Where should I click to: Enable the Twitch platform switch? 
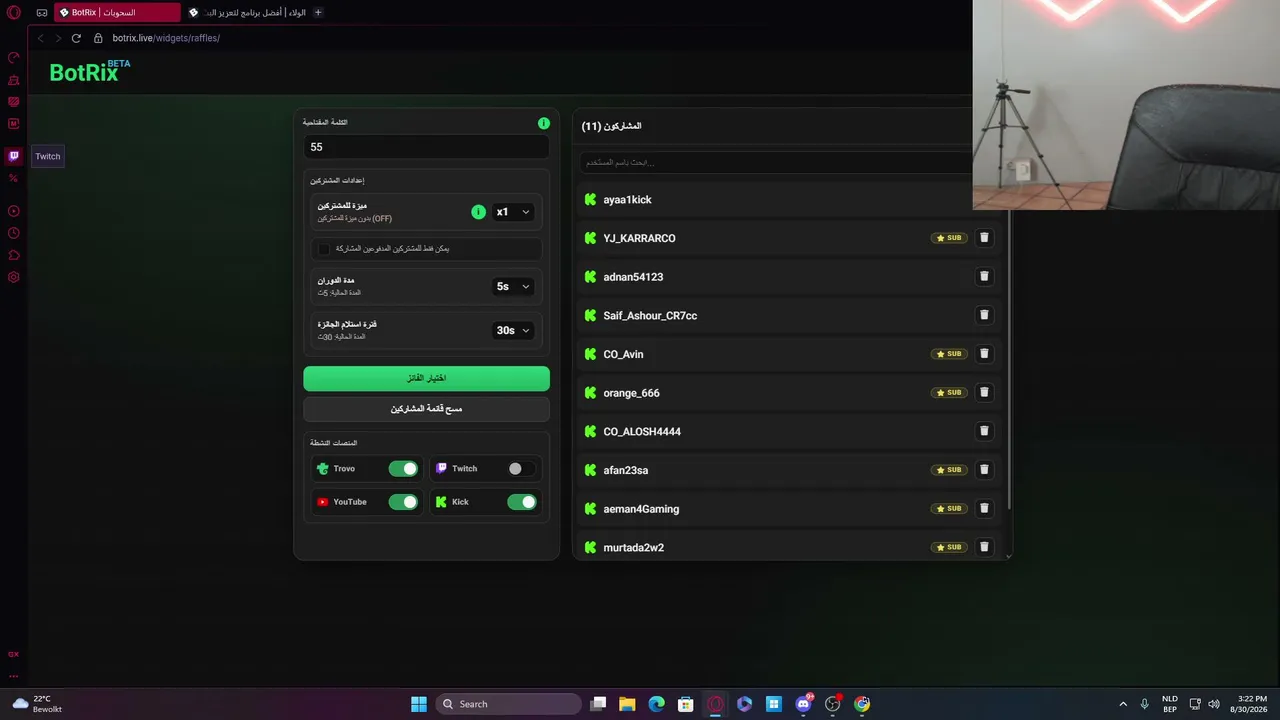coord(521,469)
